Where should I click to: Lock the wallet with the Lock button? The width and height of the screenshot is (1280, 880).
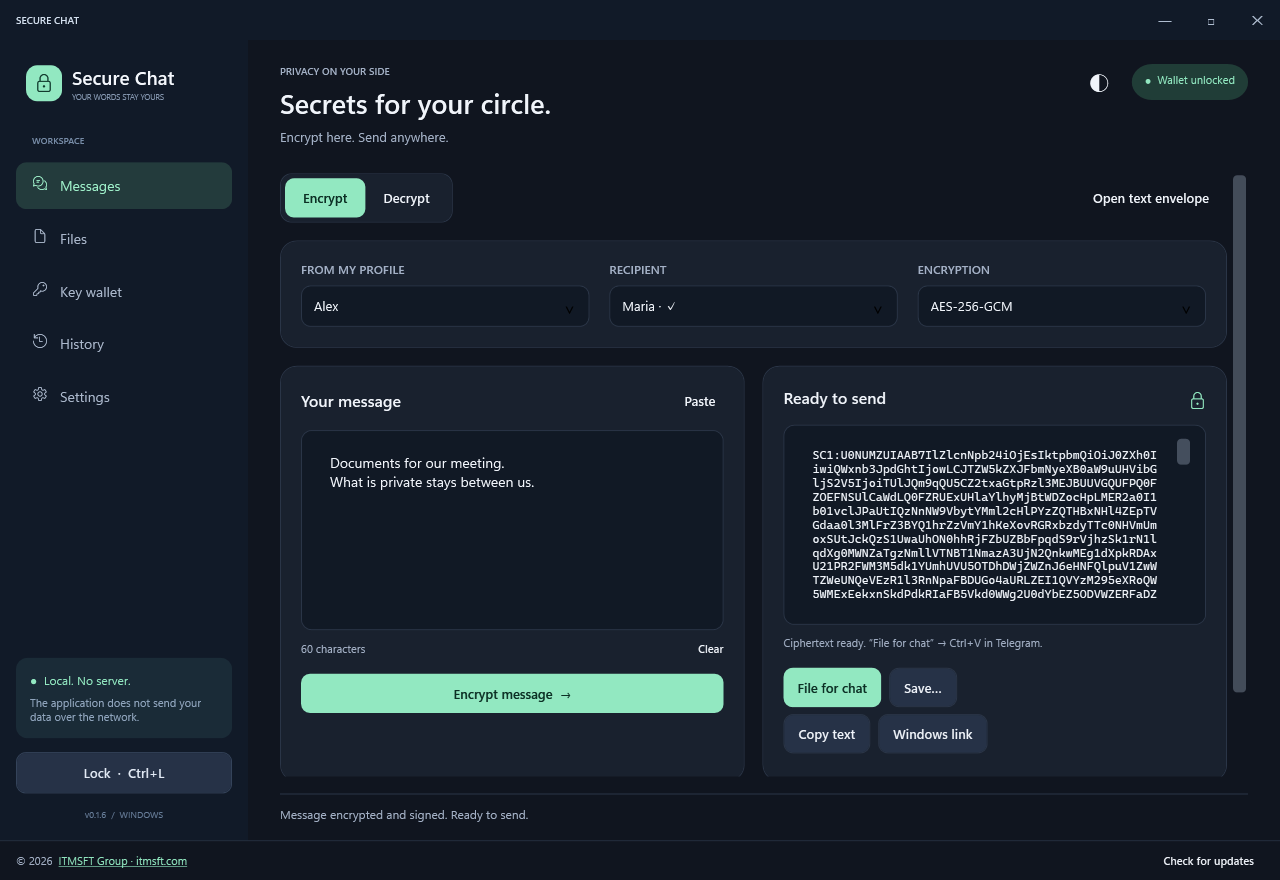(x=124, y=773)
